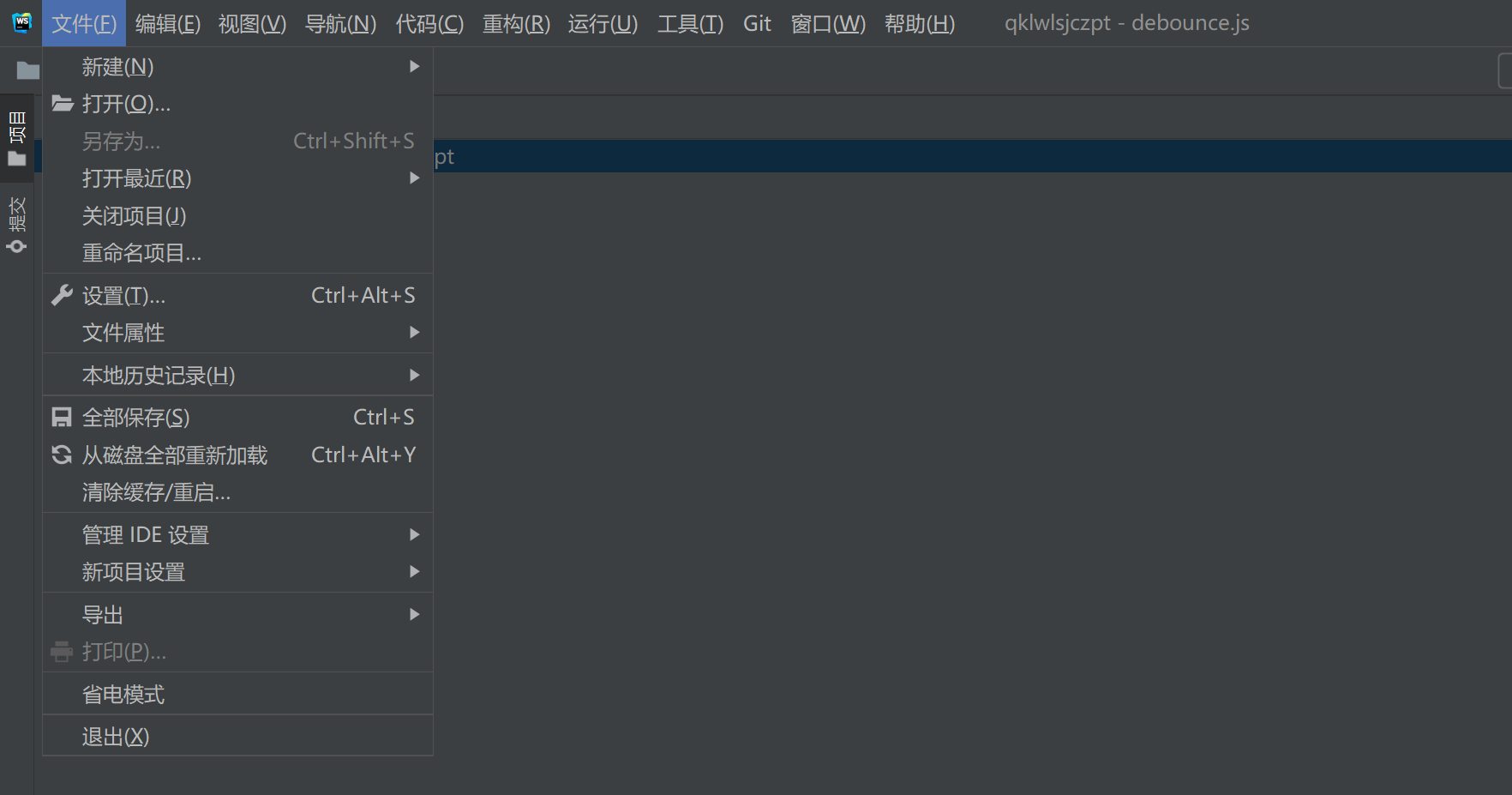Screen dimensions: 1512x795
Task: Choose 文件属性 menu entry
Action: pyautogui.click(x=237, y=332)
